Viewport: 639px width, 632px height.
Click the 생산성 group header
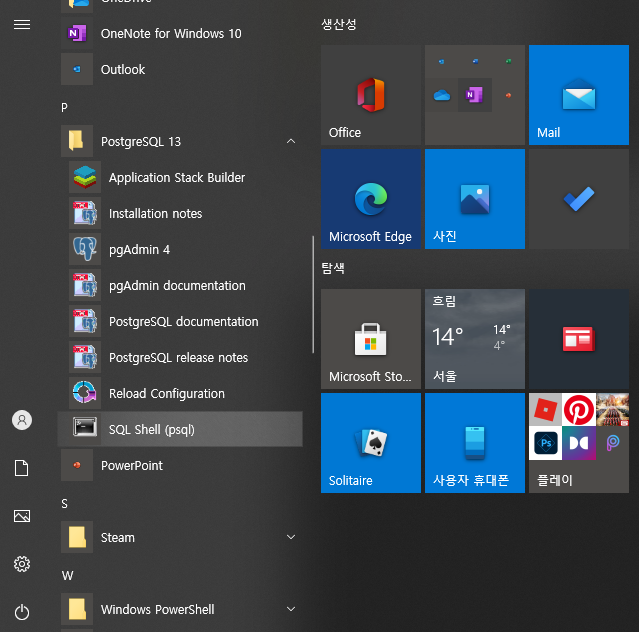click(x=339, y=24)
